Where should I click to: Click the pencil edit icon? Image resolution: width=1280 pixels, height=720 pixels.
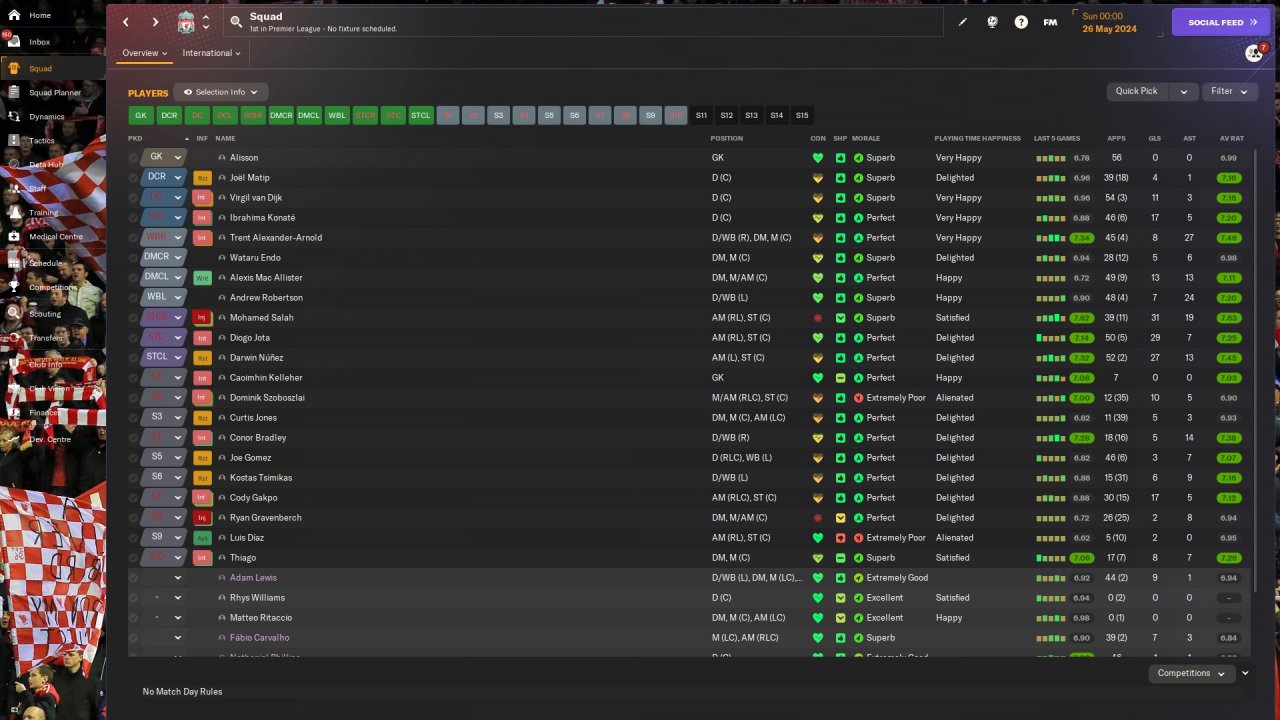tap(963, 22)
